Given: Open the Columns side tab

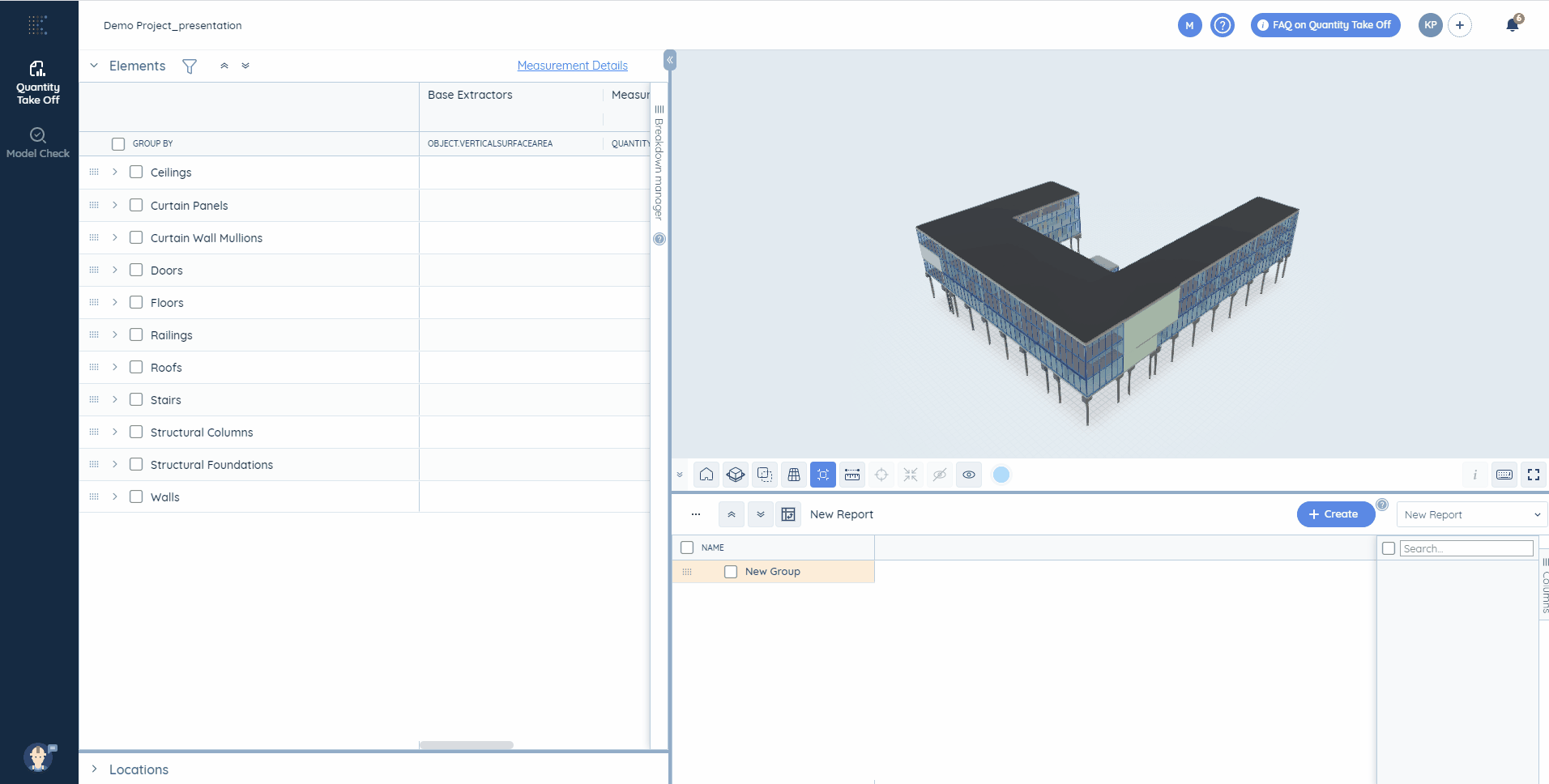Looking at the screenshot, I should (1545, 585).
